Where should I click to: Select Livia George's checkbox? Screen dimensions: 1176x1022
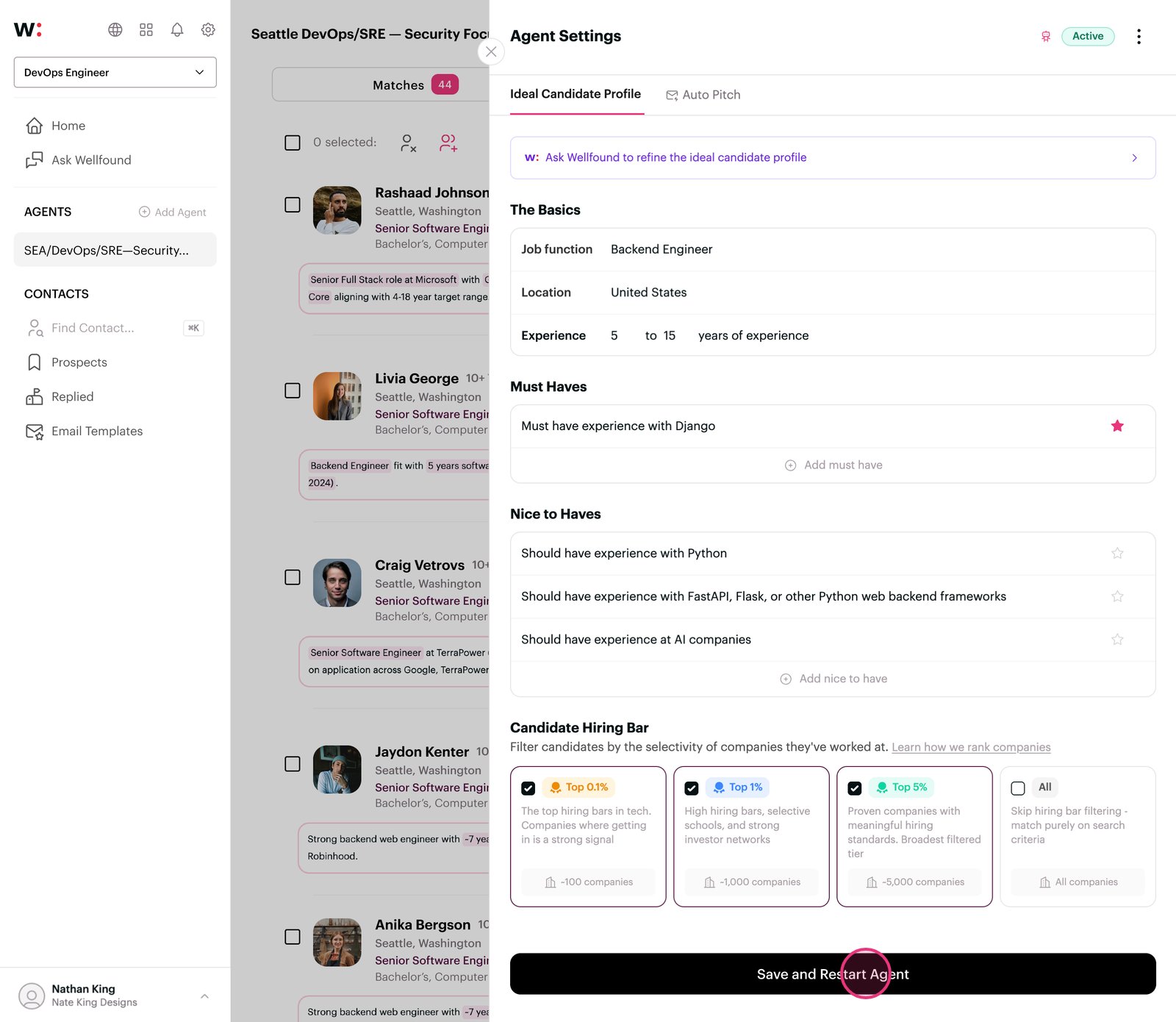(293, 390)
